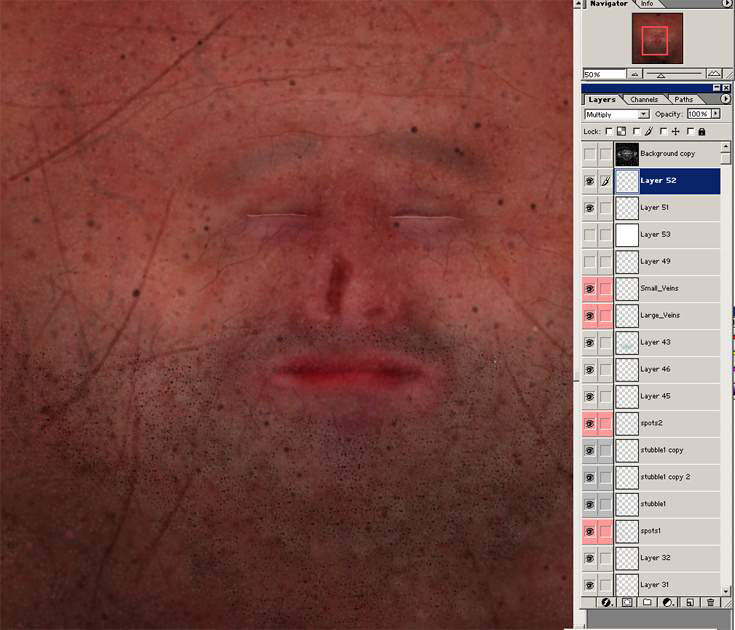Click the Add layer style icon

[x=606, y=603]
